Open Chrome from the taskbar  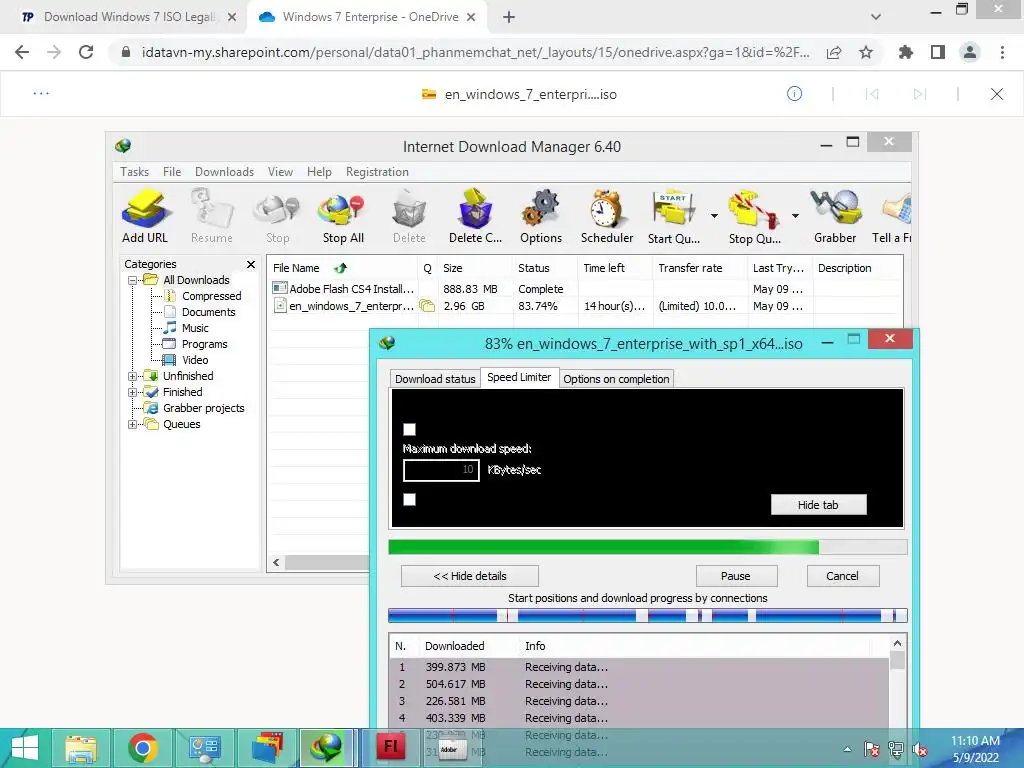pos(142,748)
